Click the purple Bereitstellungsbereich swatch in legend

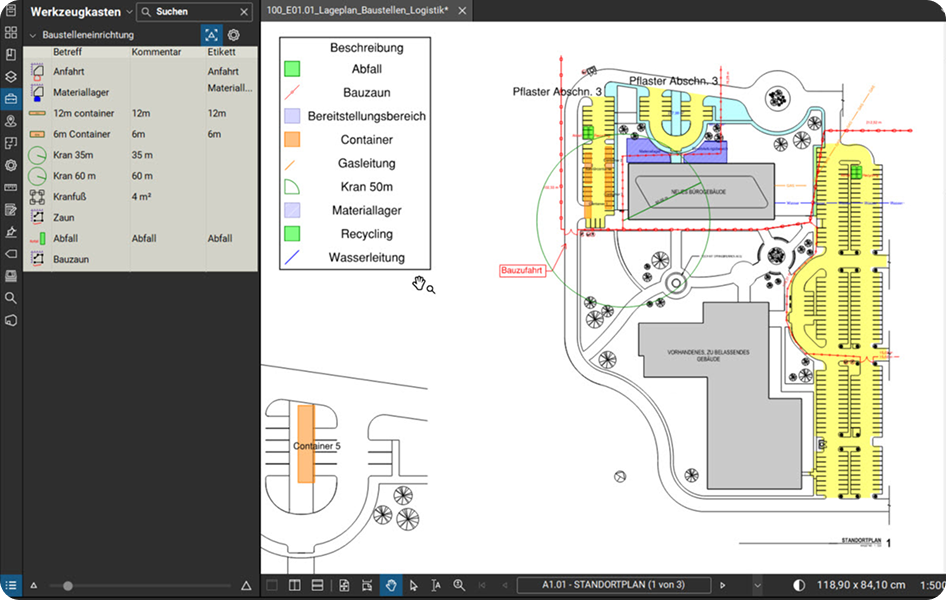pos(292,116)
